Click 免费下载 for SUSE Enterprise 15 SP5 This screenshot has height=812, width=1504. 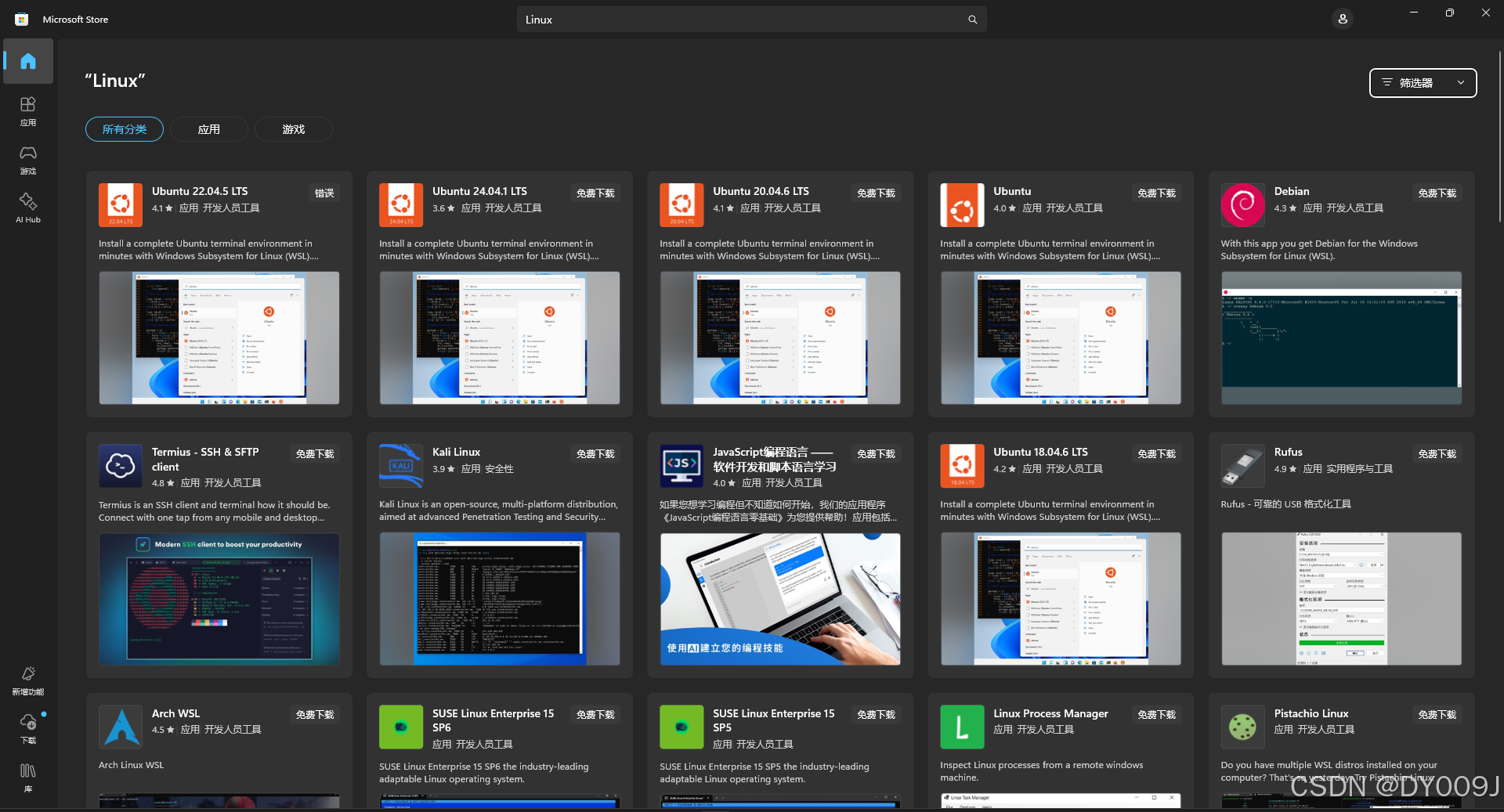coord(876,715)
